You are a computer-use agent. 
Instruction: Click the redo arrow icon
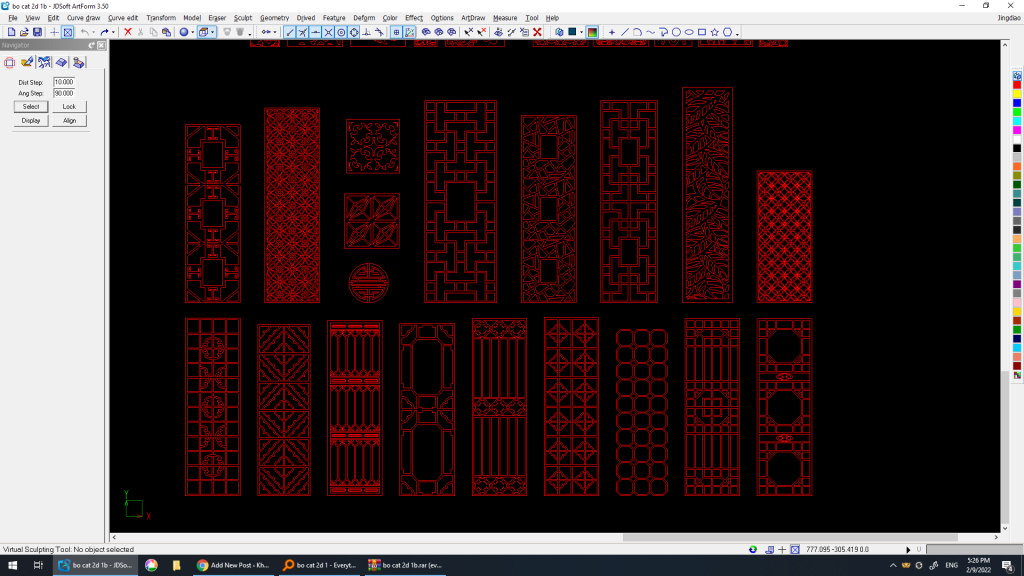(x=104, y=32)
